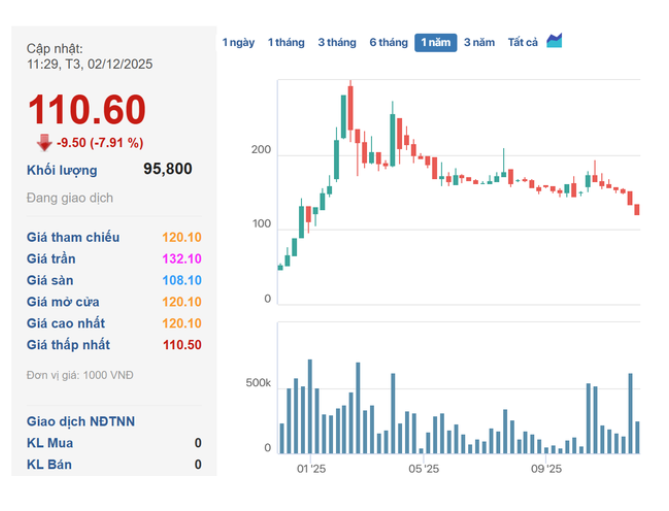Screen dimensions: 669x511
Task: Click the Giao dịch NĐTNN heading
Action: tap(80, 422)
